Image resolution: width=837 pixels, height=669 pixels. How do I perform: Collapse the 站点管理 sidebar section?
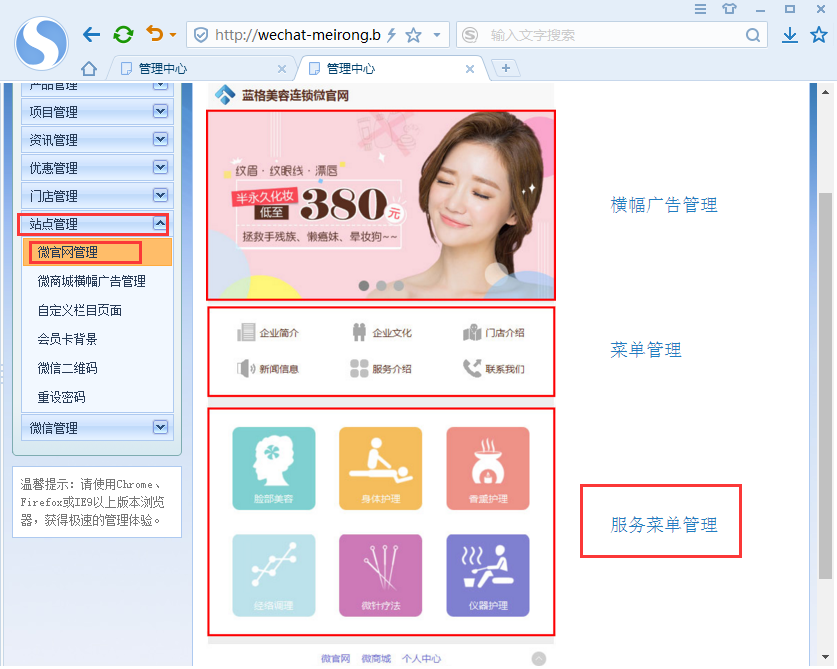point(159,224)
